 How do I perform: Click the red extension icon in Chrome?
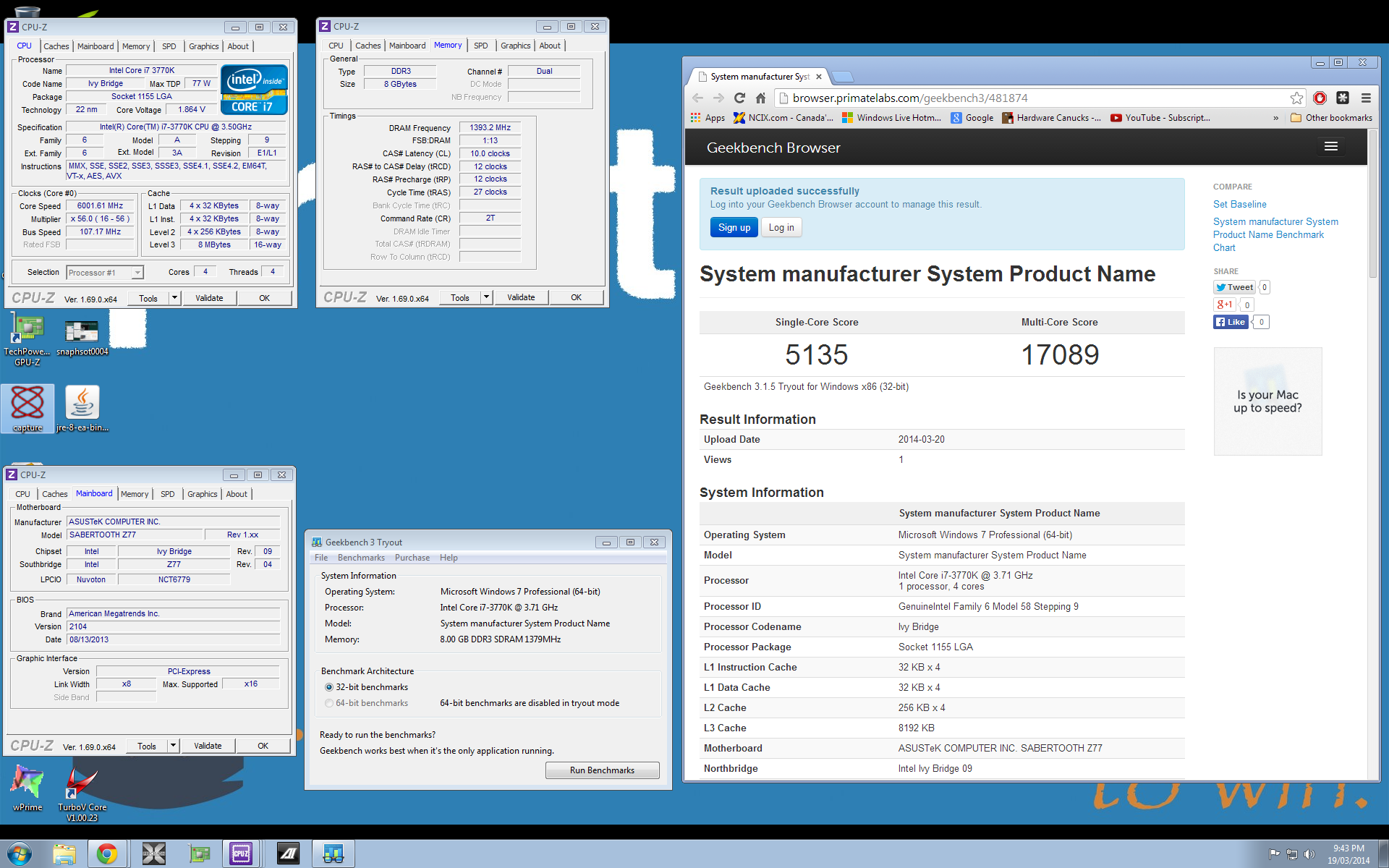pos(1320,98)
